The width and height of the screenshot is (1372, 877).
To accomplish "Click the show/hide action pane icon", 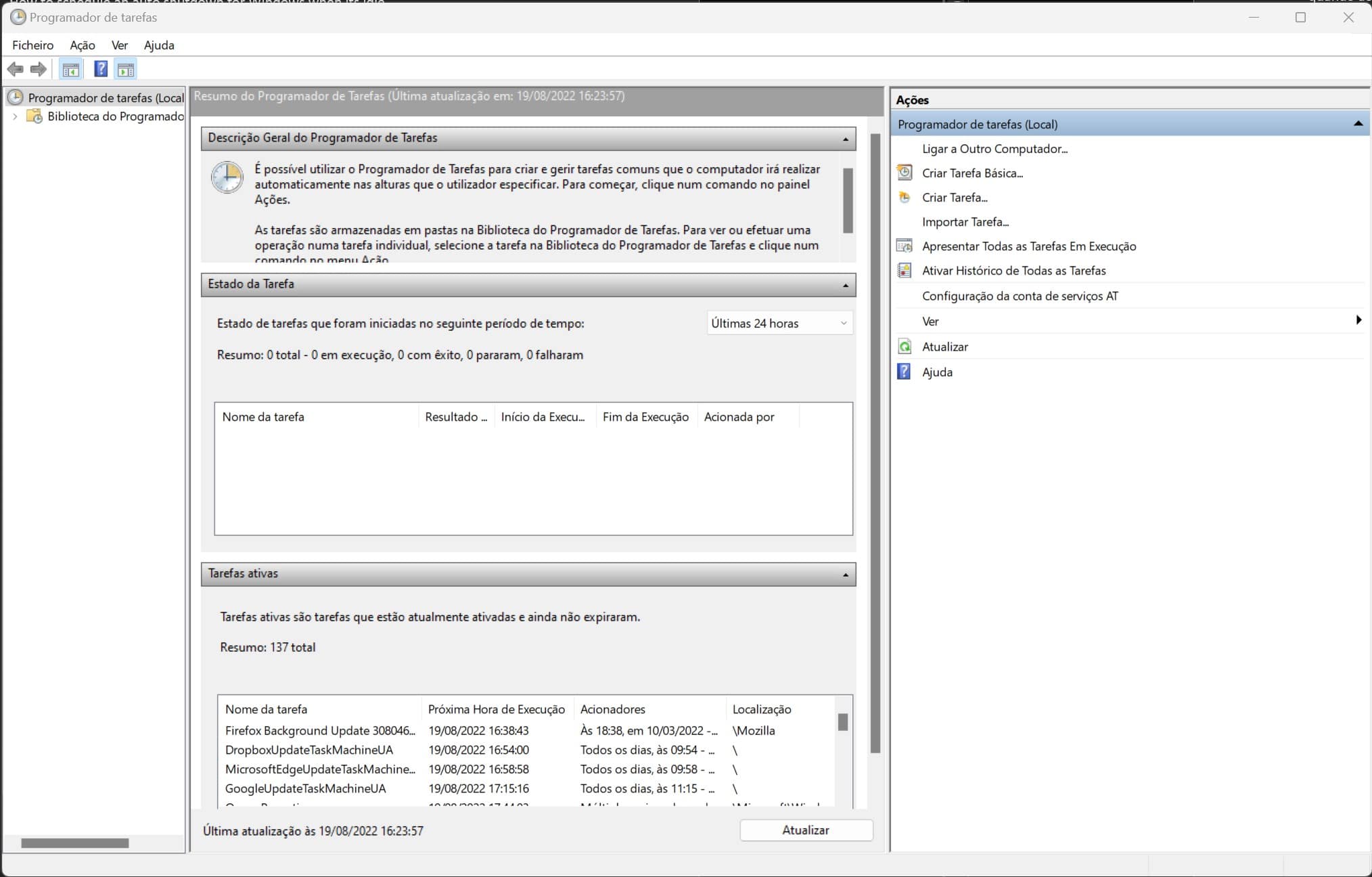I will click(x=126, y=69).
